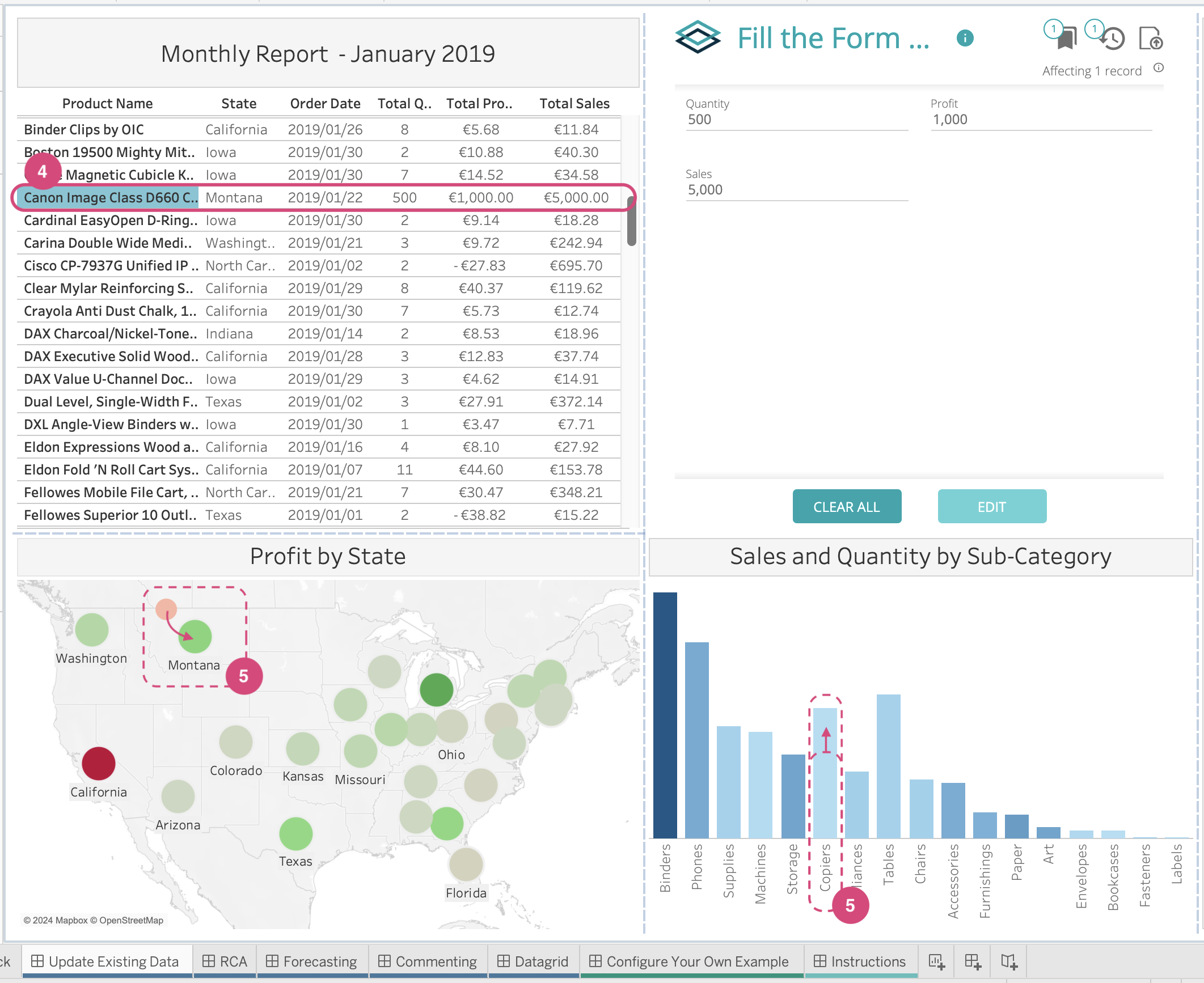
Task: Click the upload document icon
Action: [x=1151, y=39]
